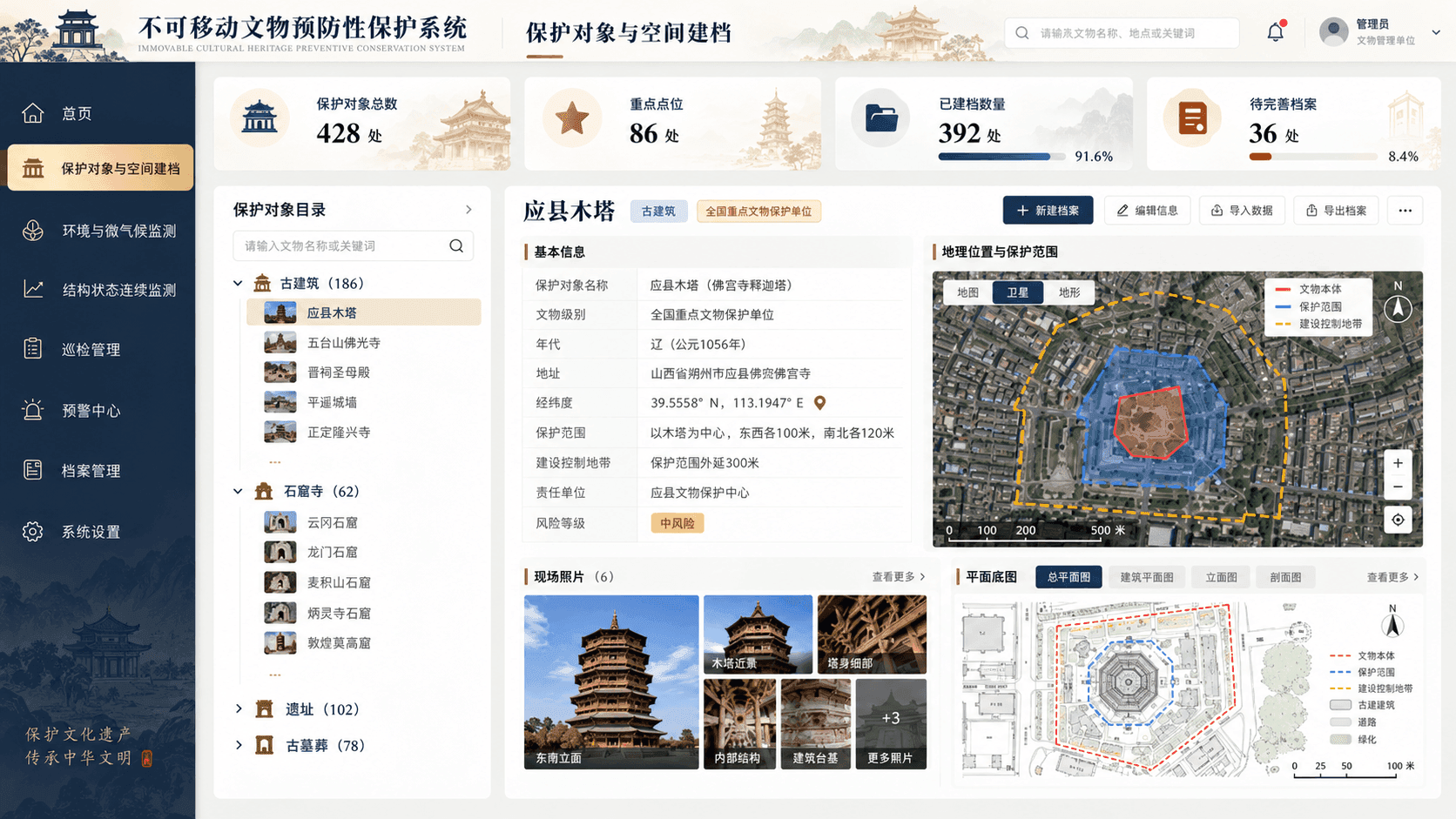Click the 待完善档案 8.4% progress bar

point(1313,157)
